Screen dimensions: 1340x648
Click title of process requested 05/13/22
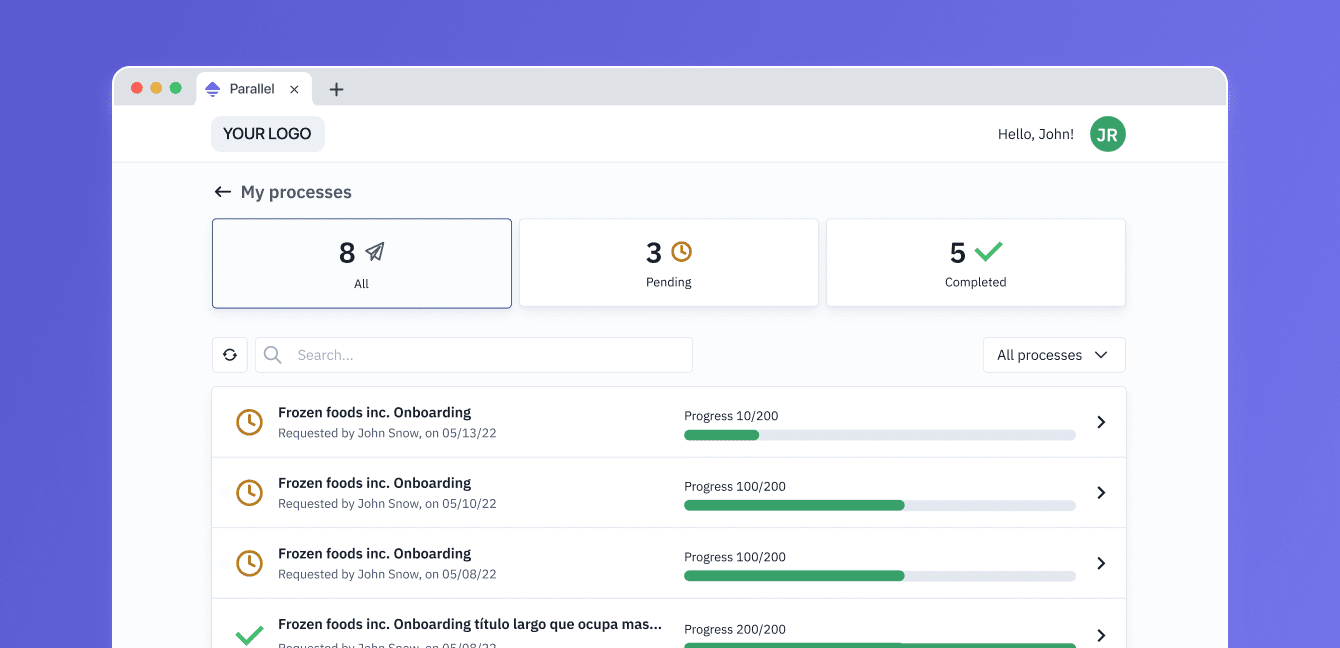(375, 412)
